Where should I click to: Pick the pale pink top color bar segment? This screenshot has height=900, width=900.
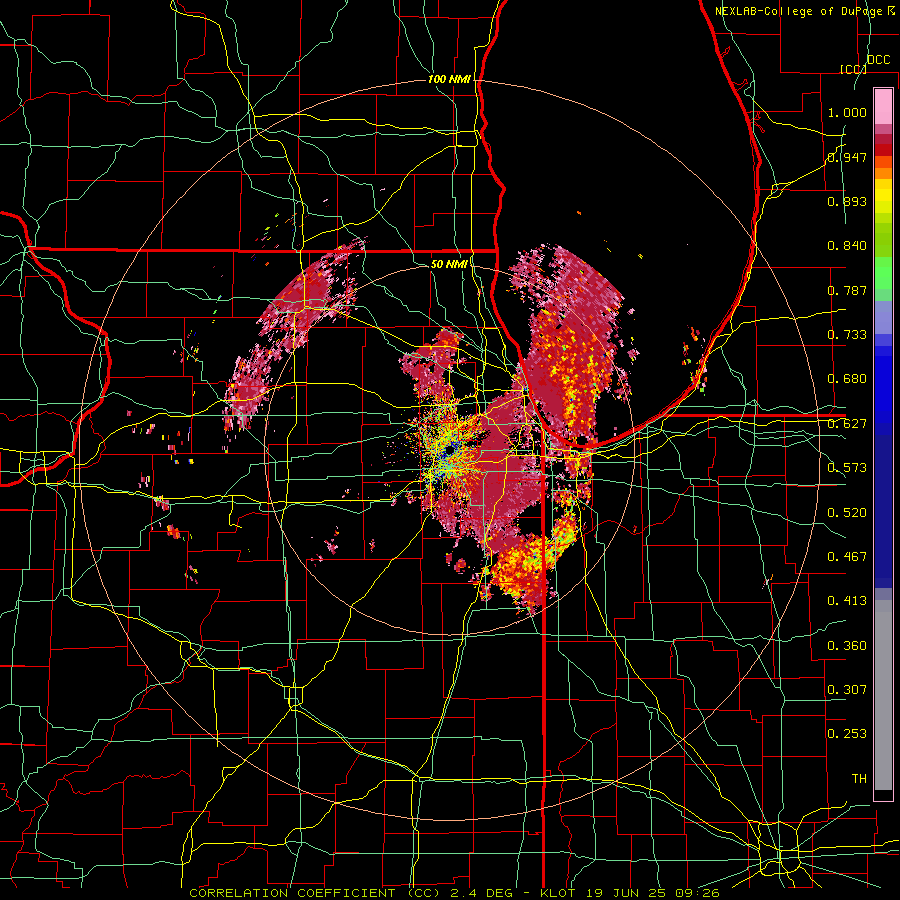883,106
